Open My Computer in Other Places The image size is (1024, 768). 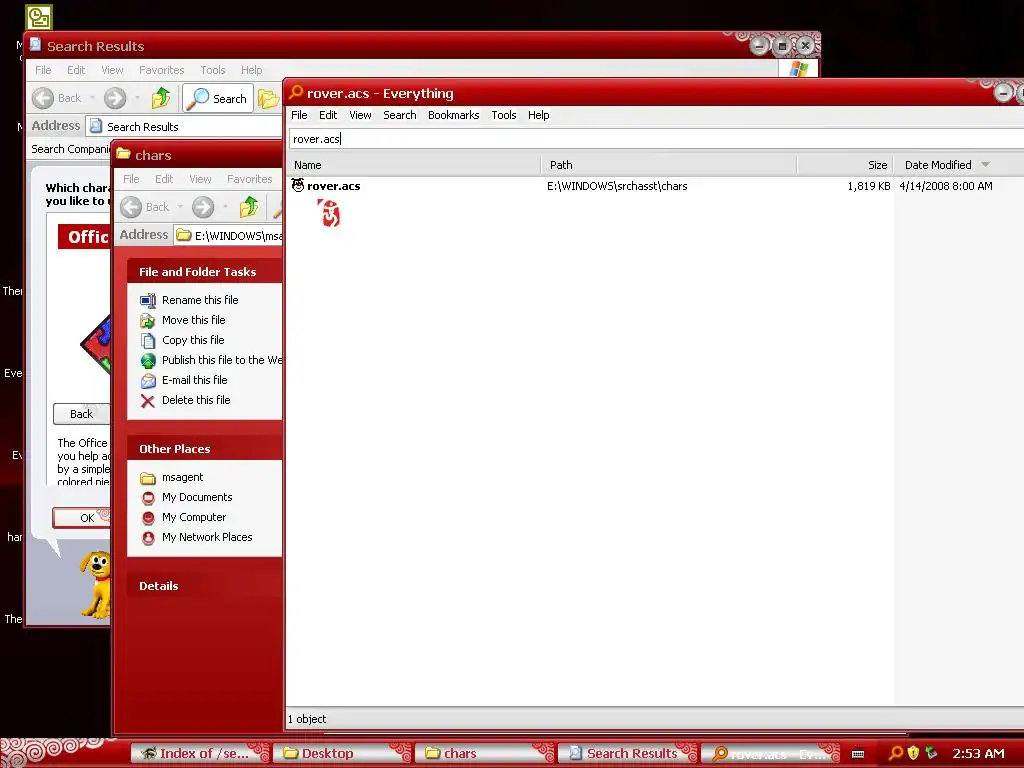(194, 517)
